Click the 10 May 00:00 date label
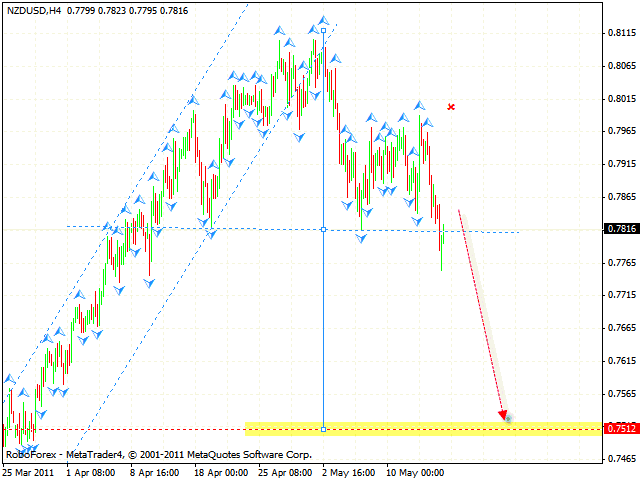Viewport: 640px width, 480px height. (414, 471)
